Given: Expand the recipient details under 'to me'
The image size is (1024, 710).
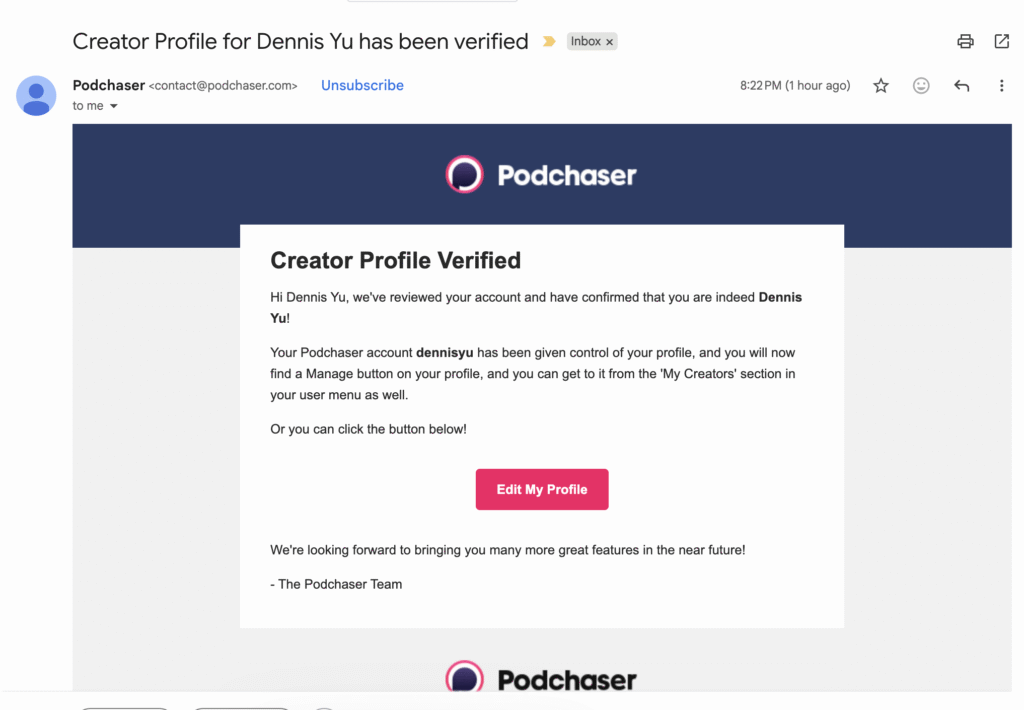Looking at the screenshot, I should pos(110,105).
